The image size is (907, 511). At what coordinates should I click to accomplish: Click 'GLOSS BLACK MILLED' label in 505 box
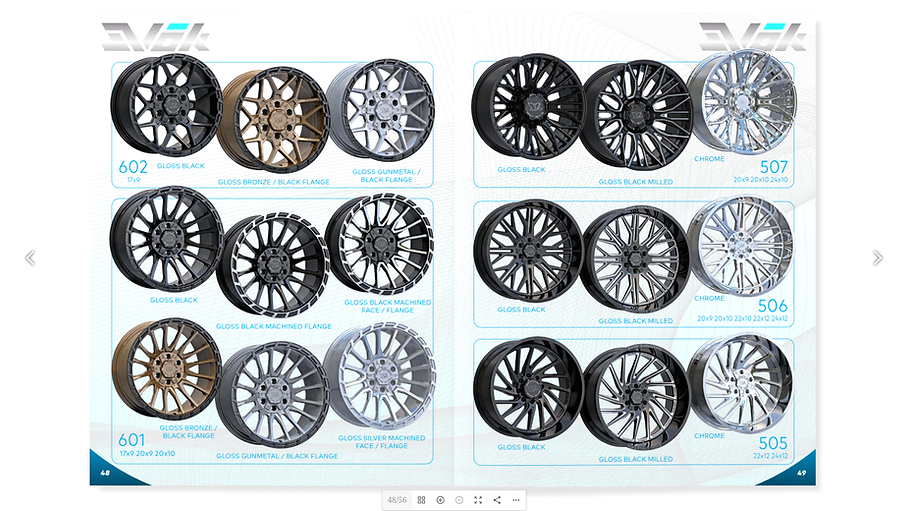pyautogui.click(x=636, y=459)
